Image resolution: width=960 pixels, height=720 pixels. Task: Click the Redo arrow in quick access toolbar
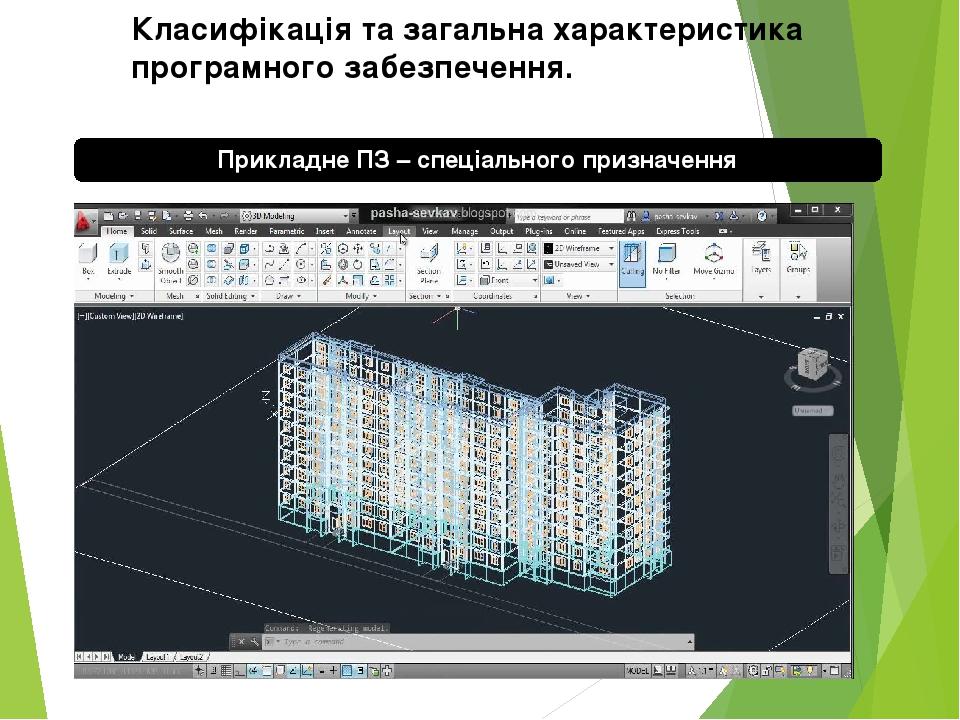click(x=223, y=216)
